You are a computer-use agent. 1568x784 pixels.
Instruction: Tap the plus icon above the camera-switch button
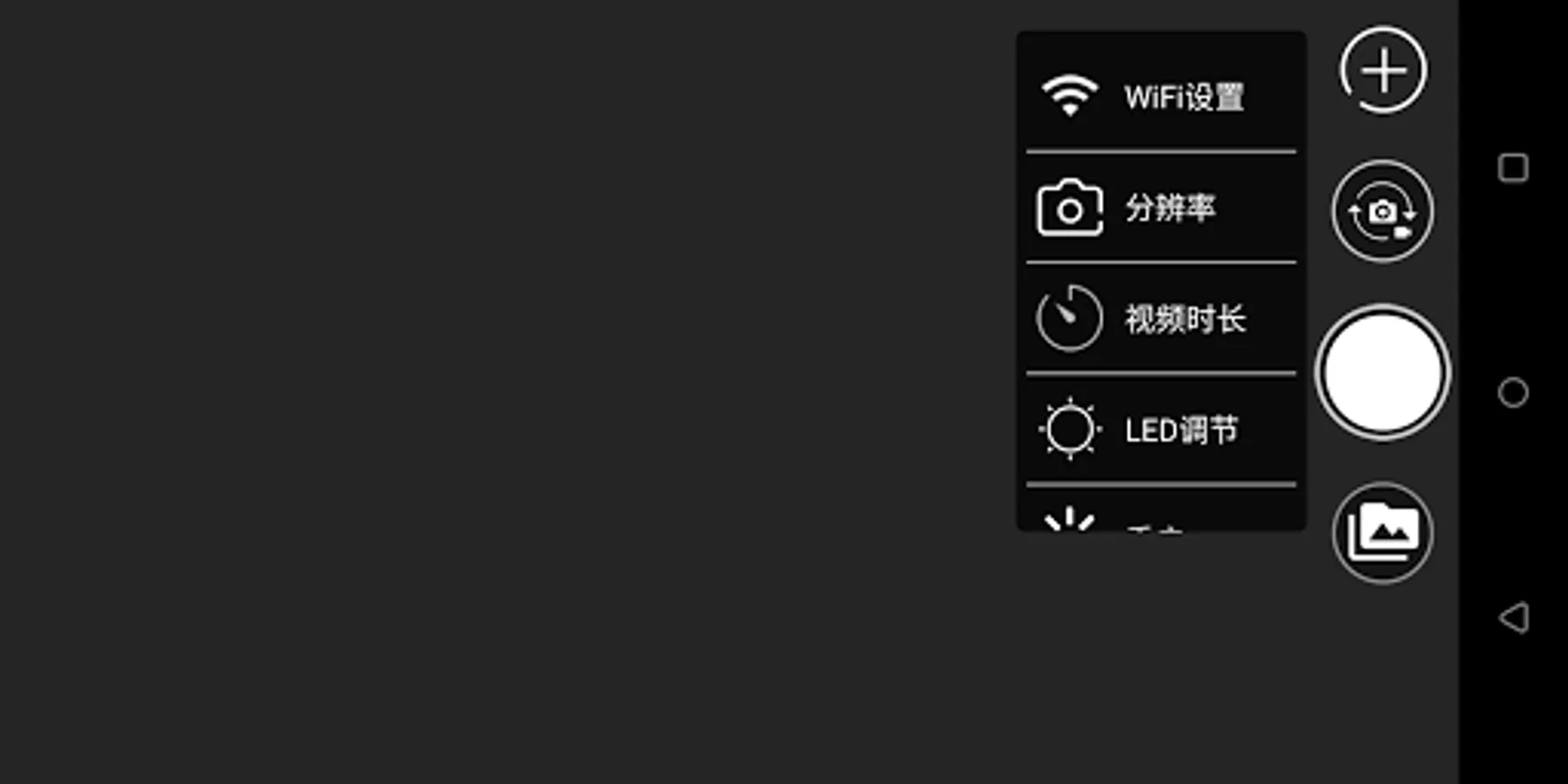click(1383, 71)
